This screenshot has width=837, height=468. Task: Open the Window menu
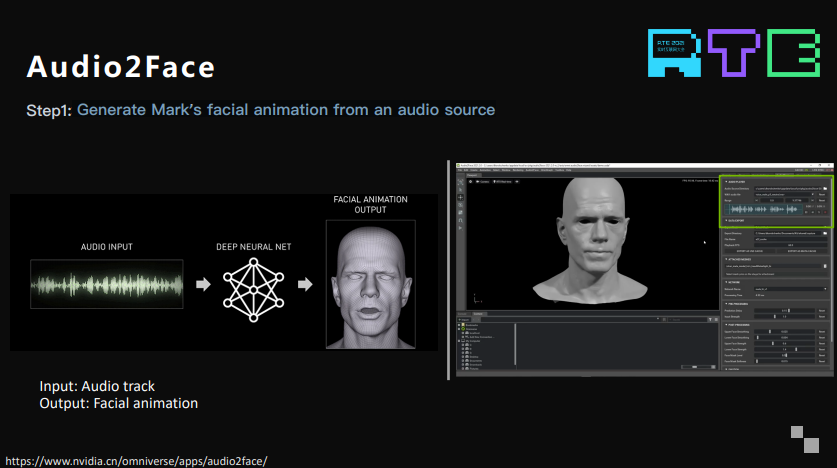tap(506, 170)
